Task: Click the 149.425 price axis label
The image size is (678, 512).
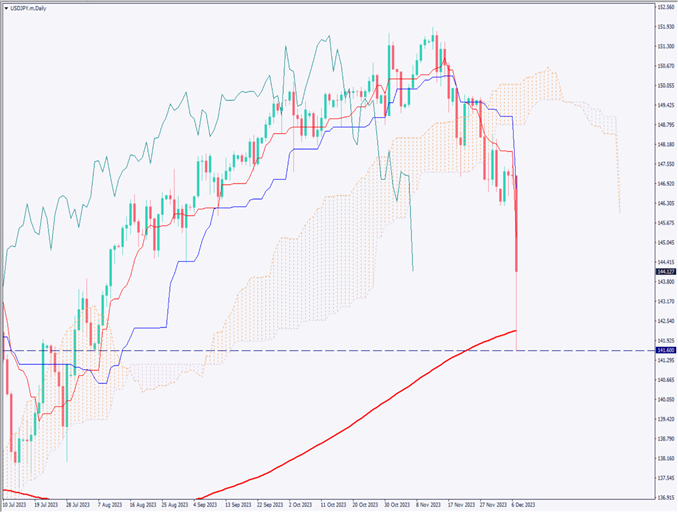Action: 664,105
